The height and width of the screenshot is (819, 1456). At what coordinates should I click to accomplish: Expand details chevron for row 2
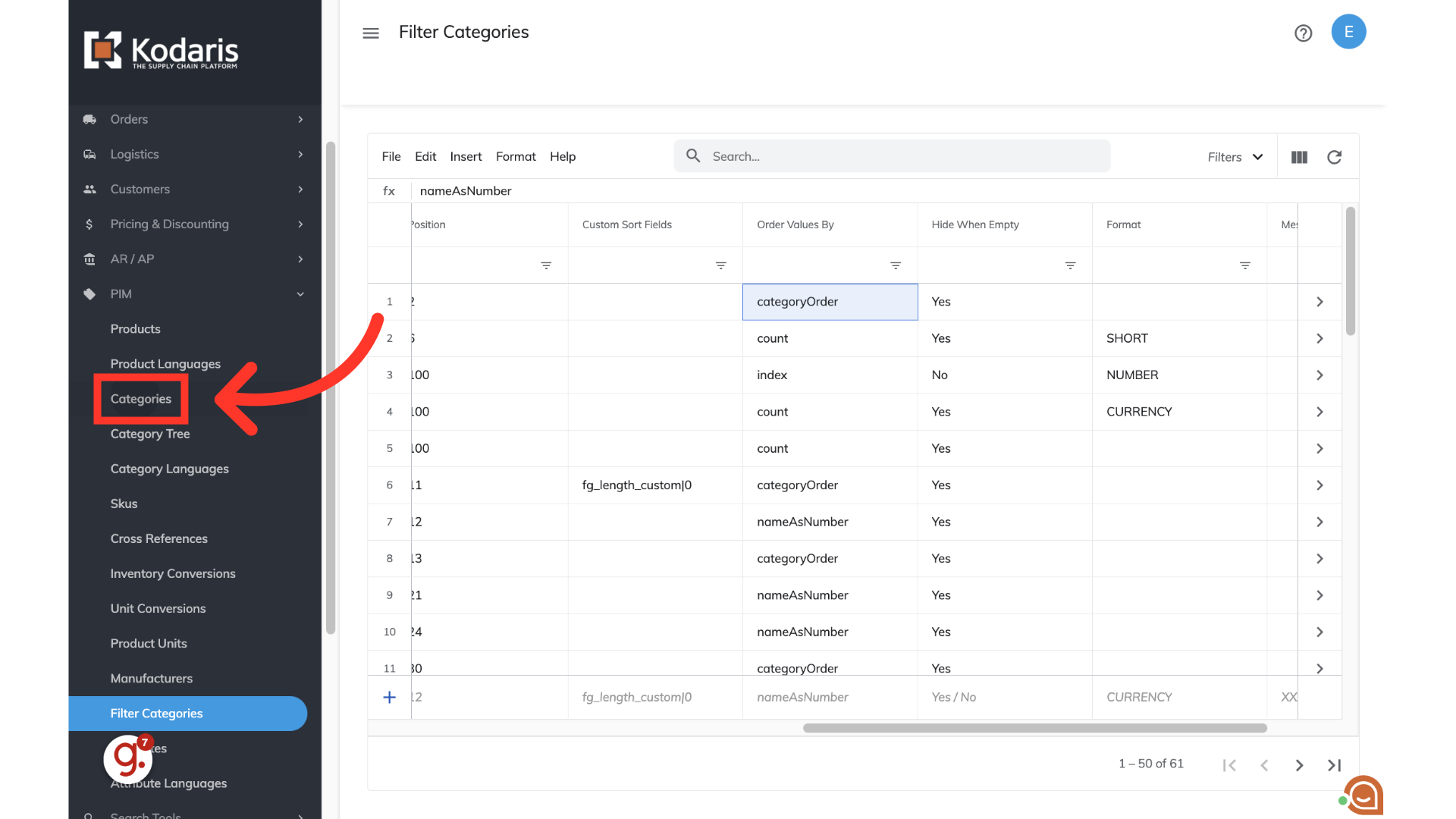click(1319, 338)
